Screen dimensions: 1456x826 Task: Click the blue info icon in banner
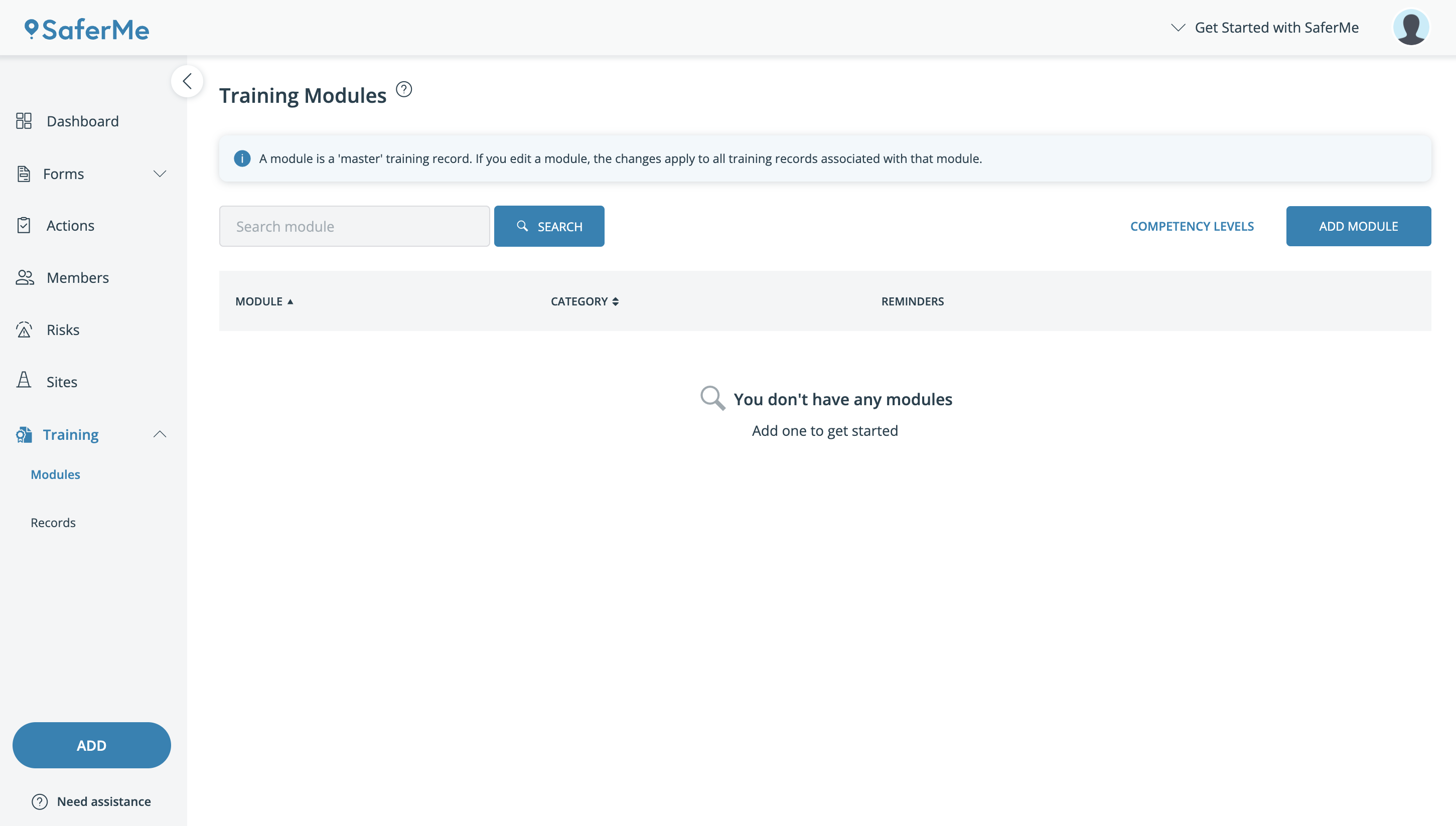(x=242, y=158)
